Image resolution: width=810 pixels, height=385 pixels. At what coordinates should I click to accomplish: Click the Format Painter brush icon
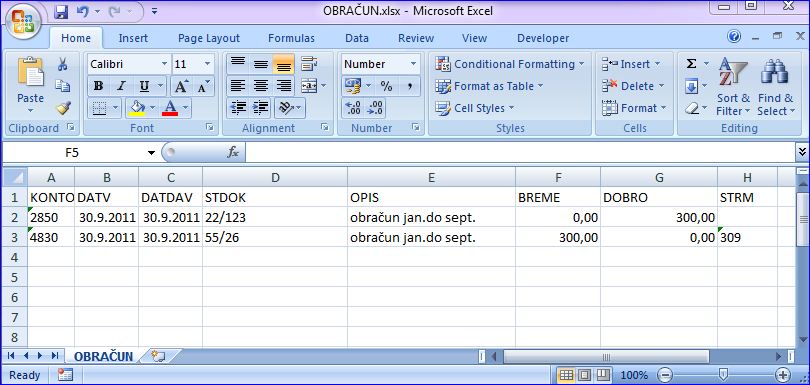[63, 108]
